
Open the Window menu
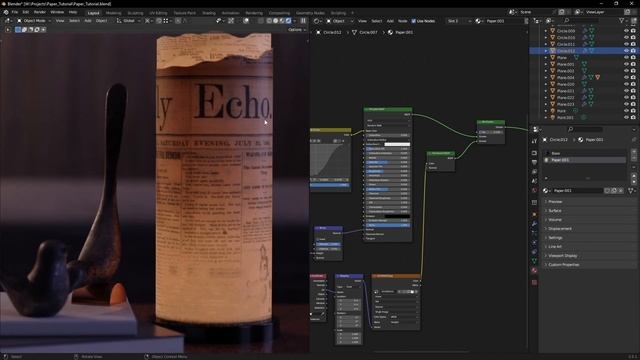(x=57, y=12)
